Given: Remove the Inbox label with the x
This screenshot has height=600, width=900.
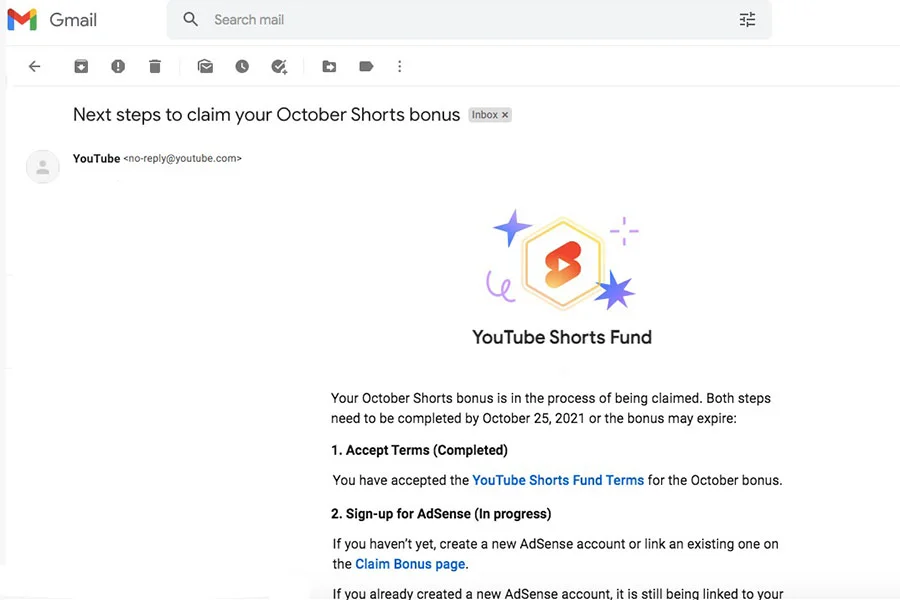Looking at the screenshot, I should pyautogui.click(x=505, y=115).
